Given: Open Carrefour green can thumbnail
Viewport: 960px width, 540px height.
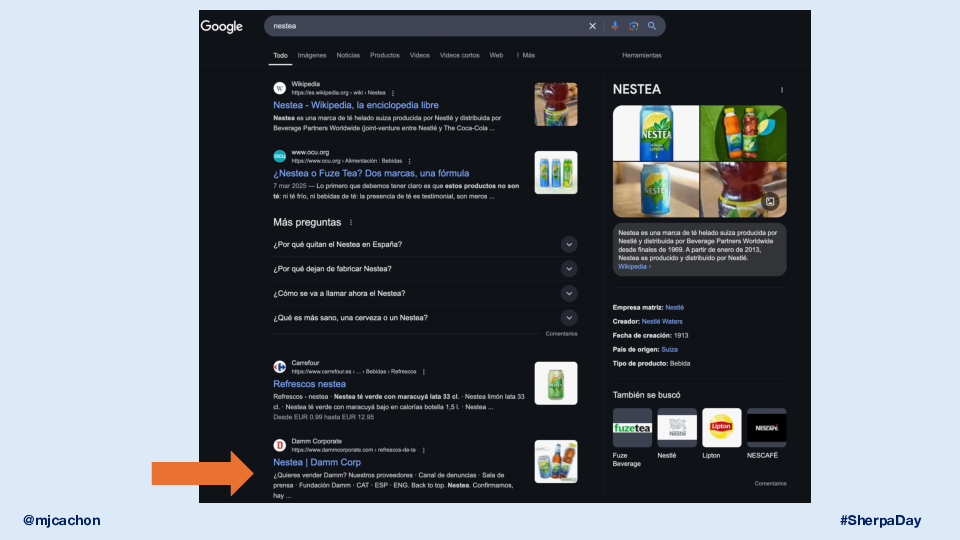Looking at the screenshot, I should pyautogui.click(x=556, y=383).
